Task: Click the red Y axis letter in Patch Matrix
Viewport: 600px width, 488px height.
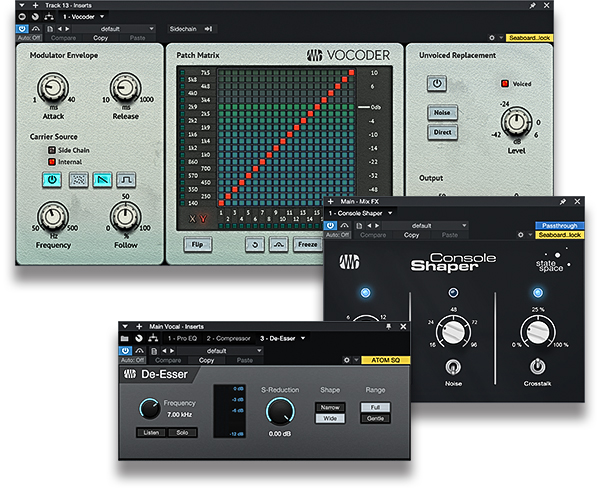Action: pos(203,219)
